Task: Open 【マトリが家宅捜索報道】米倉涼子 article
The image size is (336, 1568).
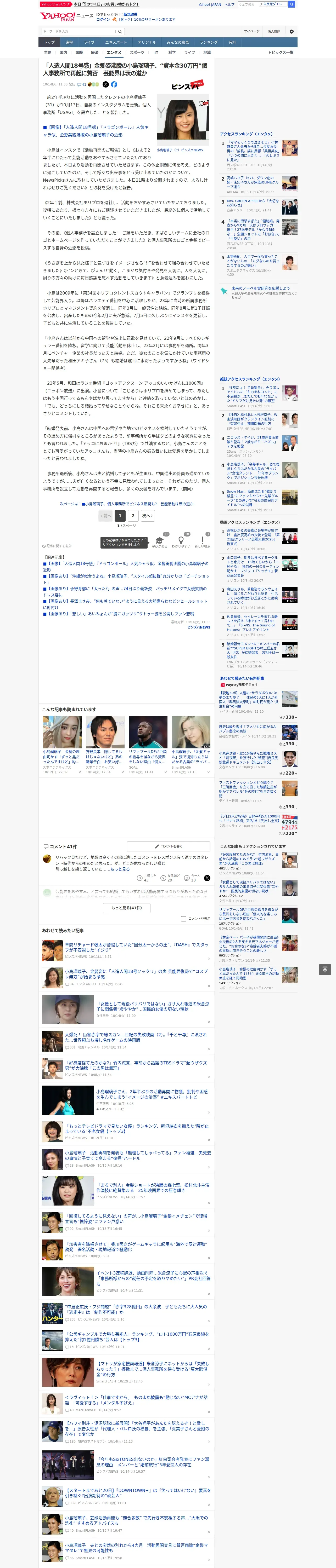Action: click(153, 1369)
